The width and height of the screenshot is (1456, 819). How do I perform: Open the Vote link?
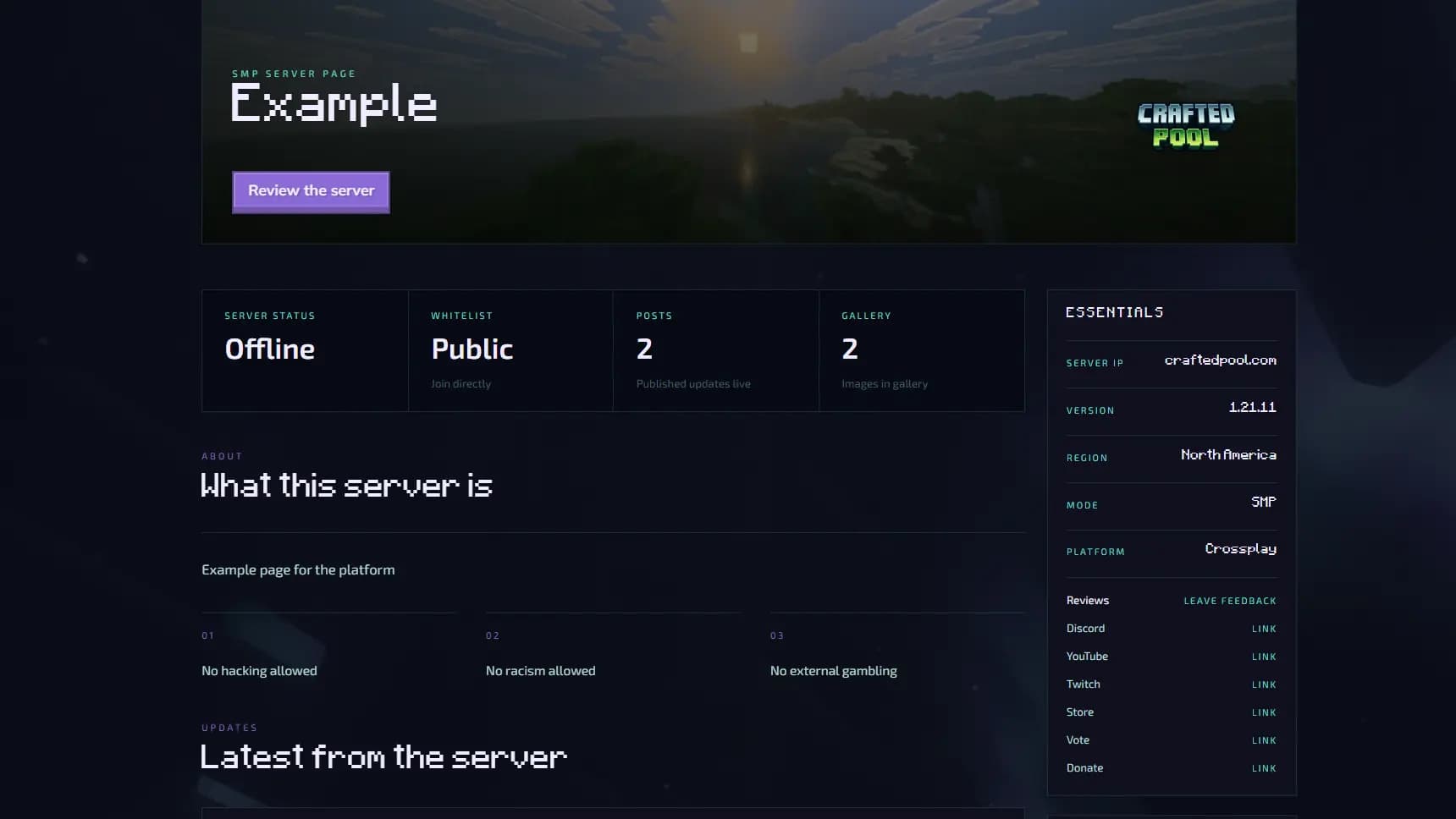[x=1264, y=740]
